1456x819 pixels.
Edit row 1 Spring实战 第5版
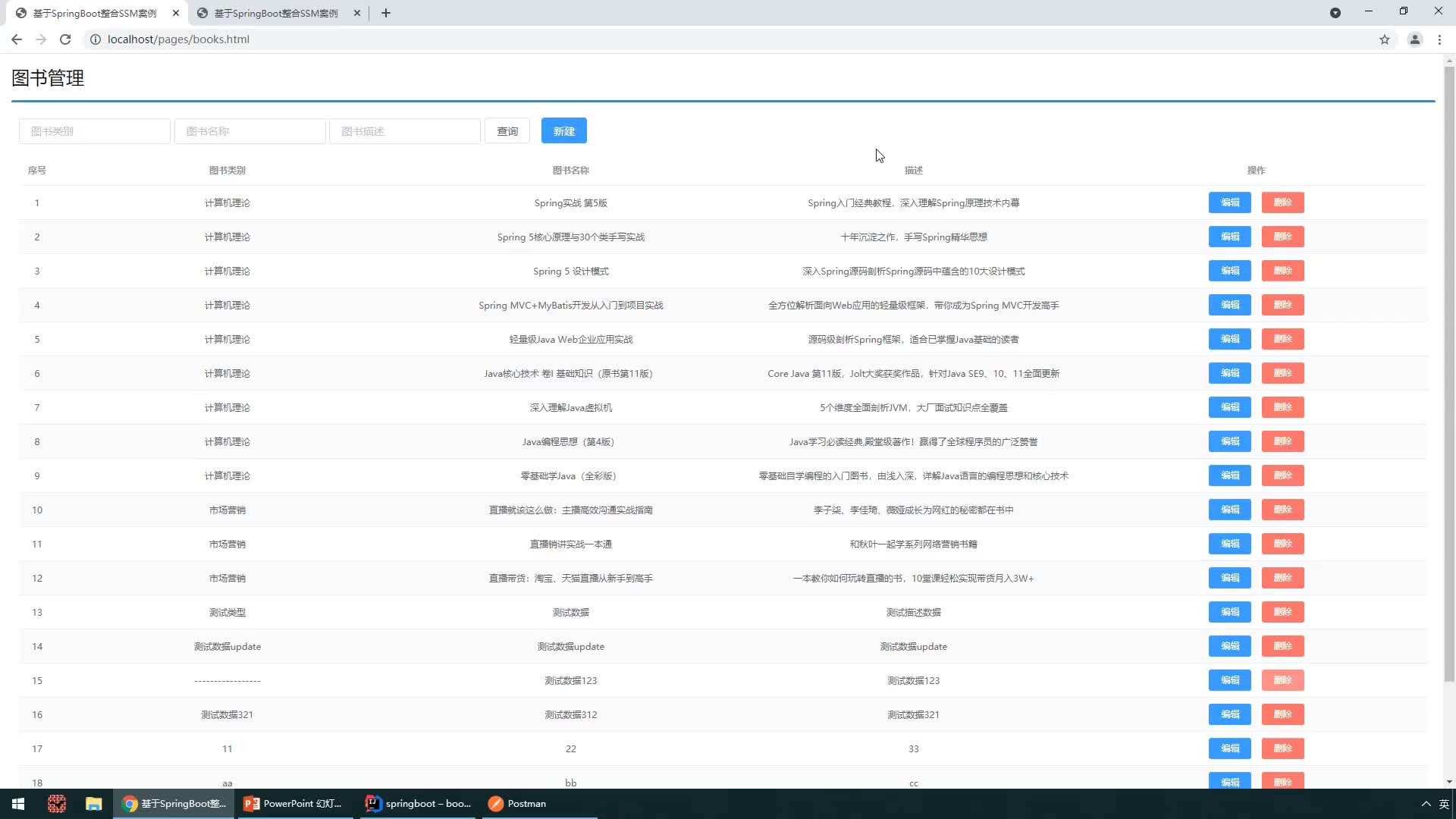tap(1230, 202)
